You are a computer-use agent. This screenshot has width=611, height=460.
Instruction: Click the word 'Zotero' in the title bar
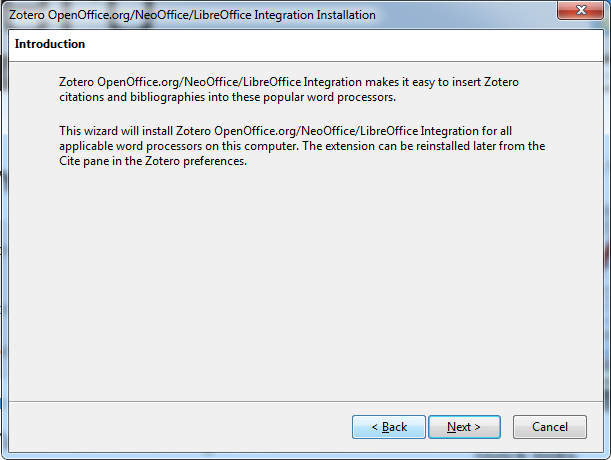pos(26,15)
